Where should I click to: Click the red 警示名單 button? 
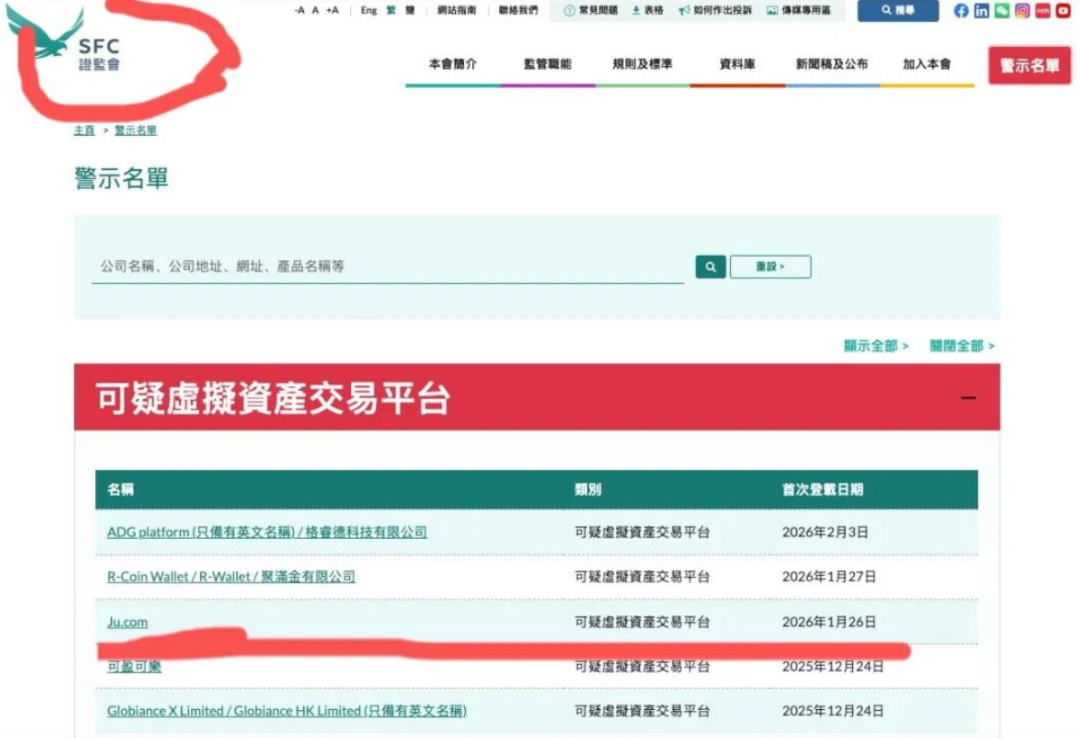click(x=1030, y=65)
